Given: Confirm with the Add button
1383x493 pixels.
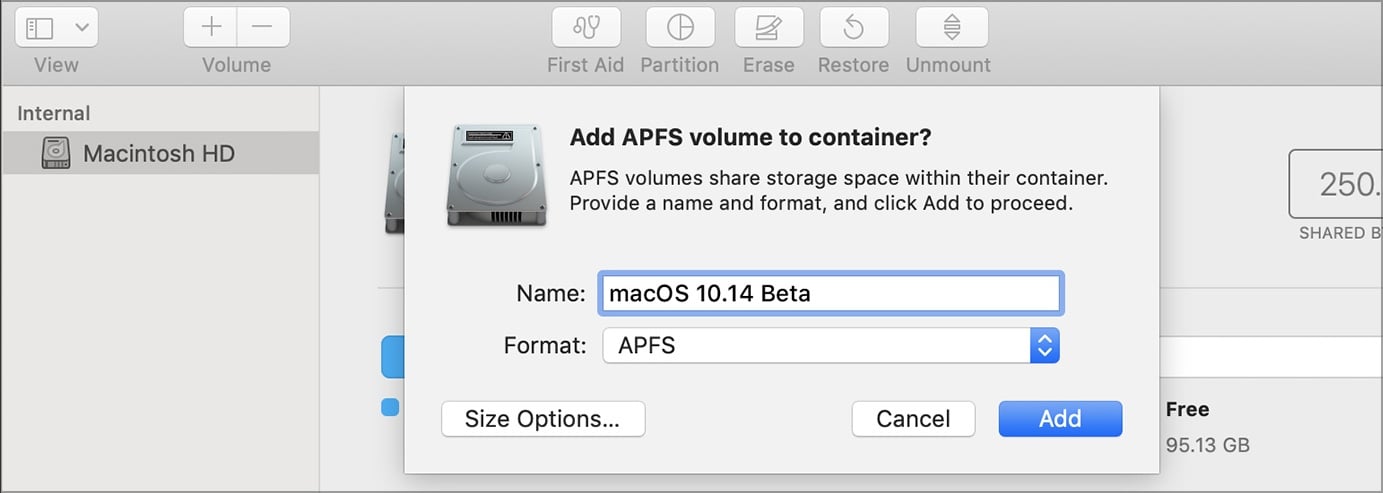Looking at the screenshot, I should (1060, 419).
